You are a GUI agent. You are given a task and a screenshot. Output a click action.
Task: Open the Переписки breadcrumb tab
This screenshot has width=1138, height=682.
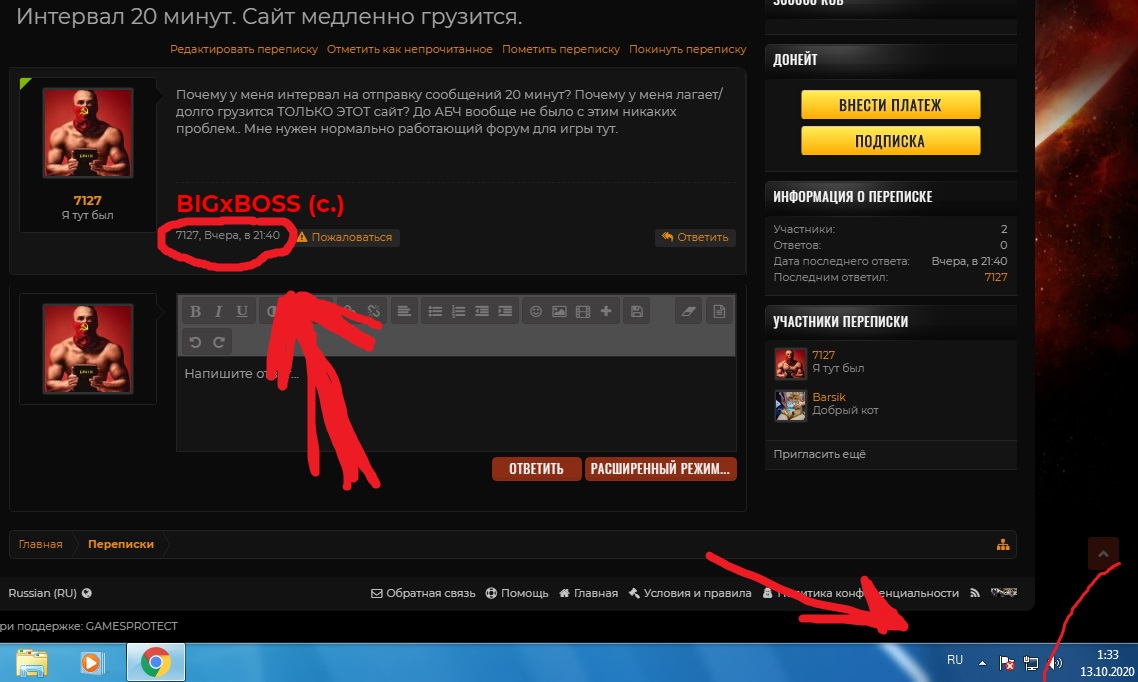tap(121, 544)
